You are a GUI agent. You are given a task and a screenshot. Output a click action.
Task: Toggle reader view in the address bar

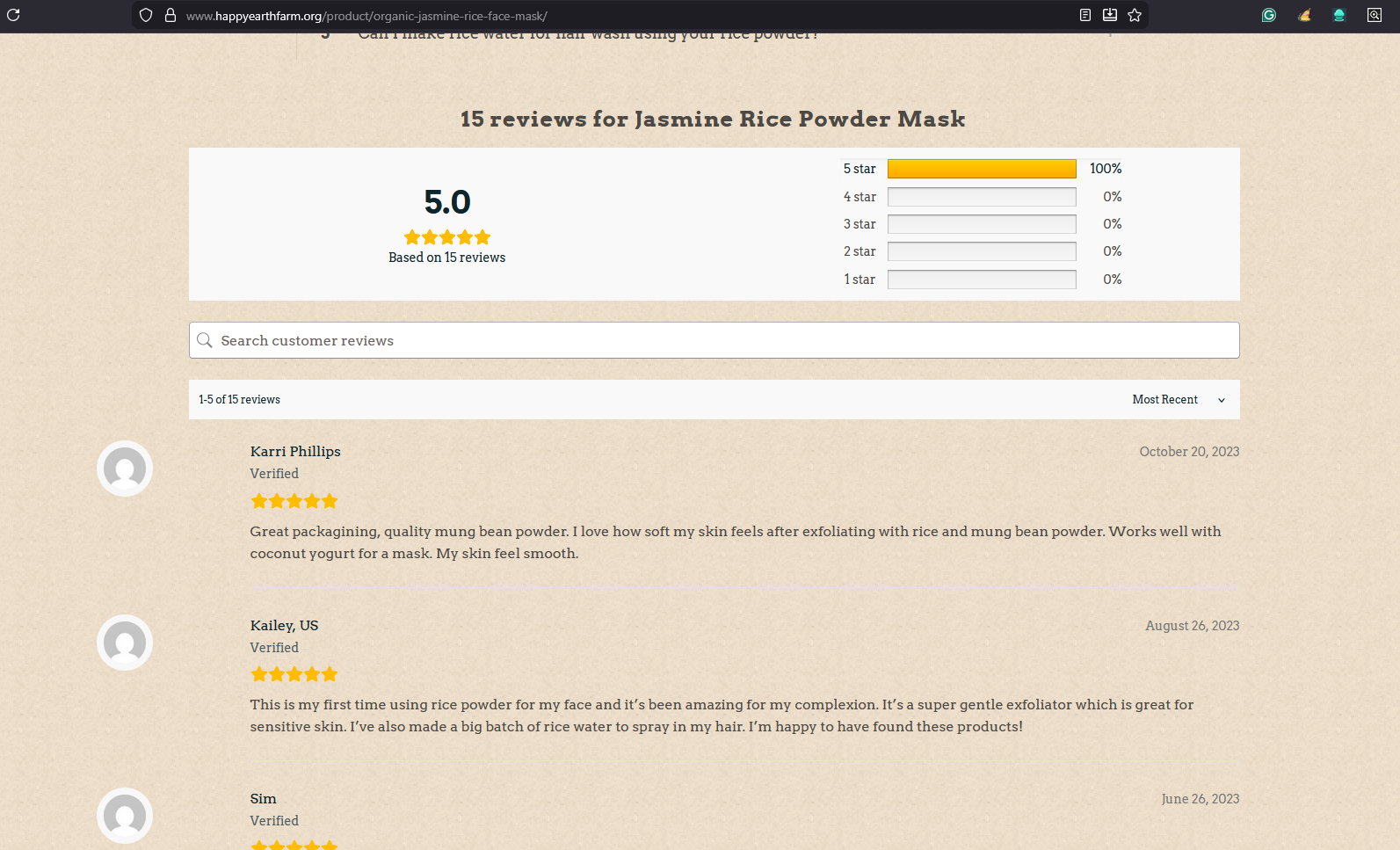pos(1085,15)
